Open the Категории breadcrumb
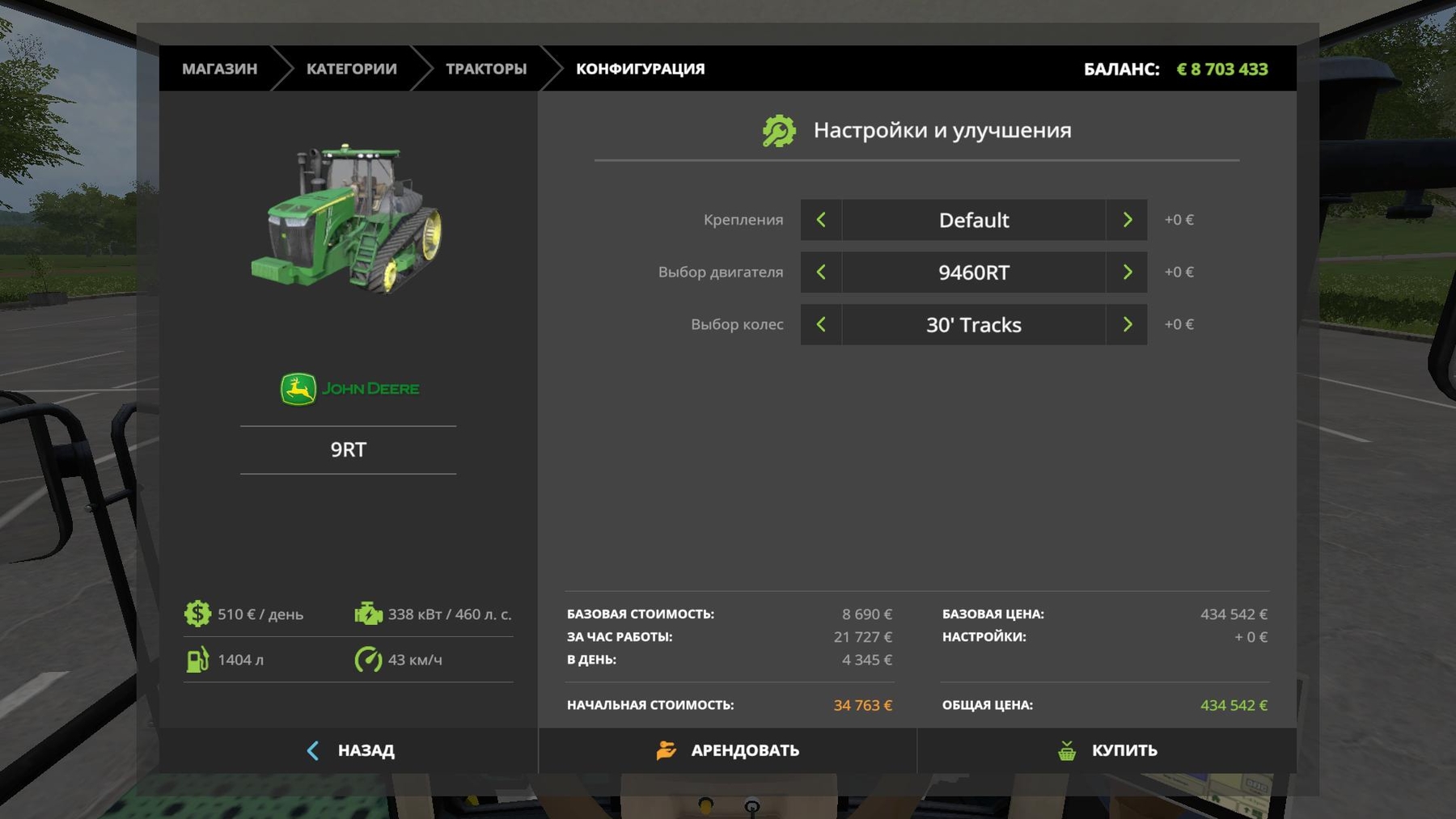Viewport: 1456px width, 819px height. 351,69
